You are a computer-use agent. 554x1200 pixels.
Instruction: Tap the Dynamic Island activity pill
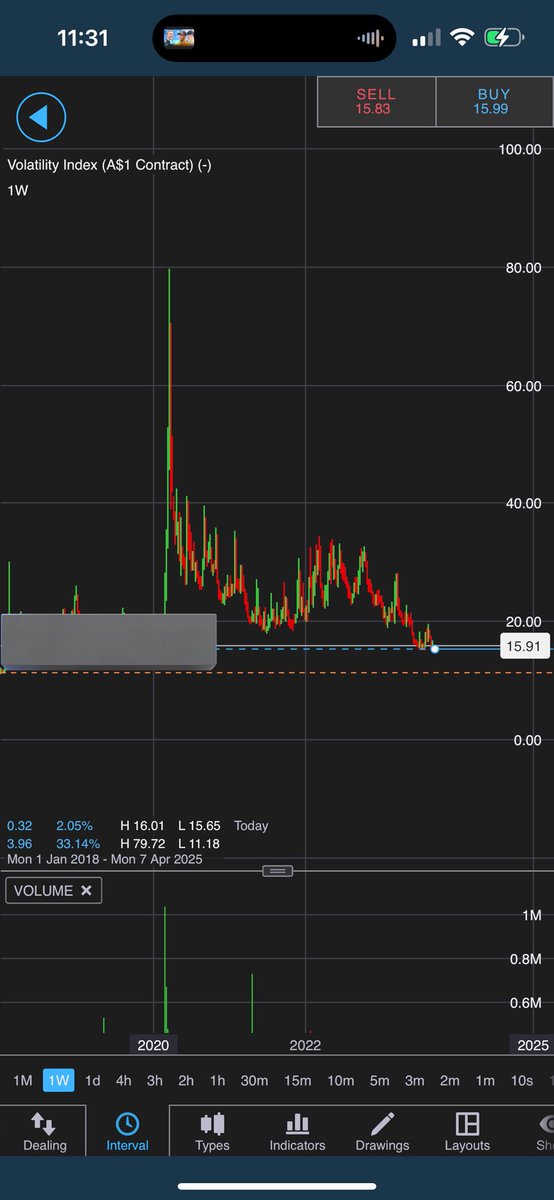(274, 38)
